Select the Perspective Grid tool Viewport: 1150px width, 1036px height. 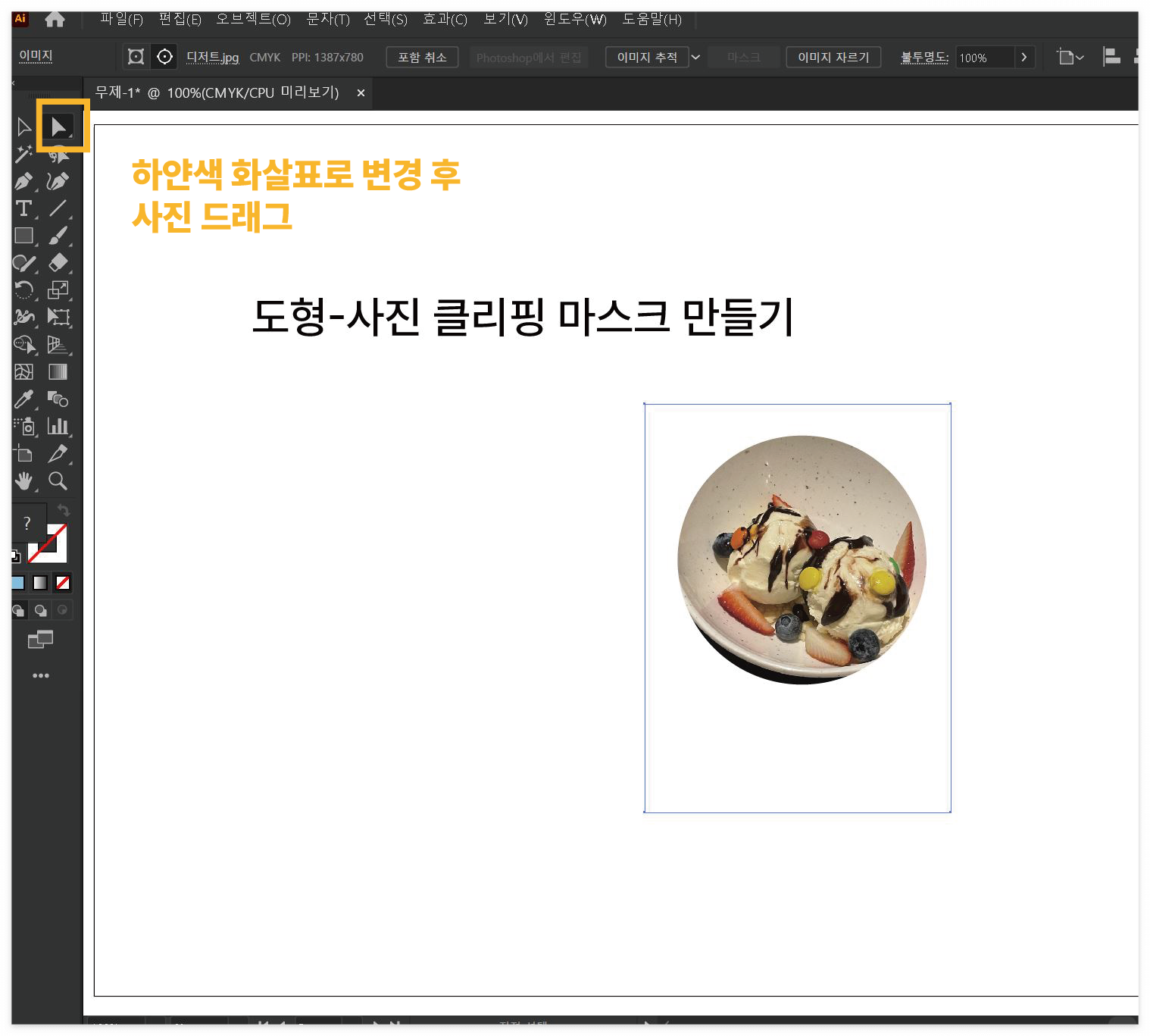[58, 345]
